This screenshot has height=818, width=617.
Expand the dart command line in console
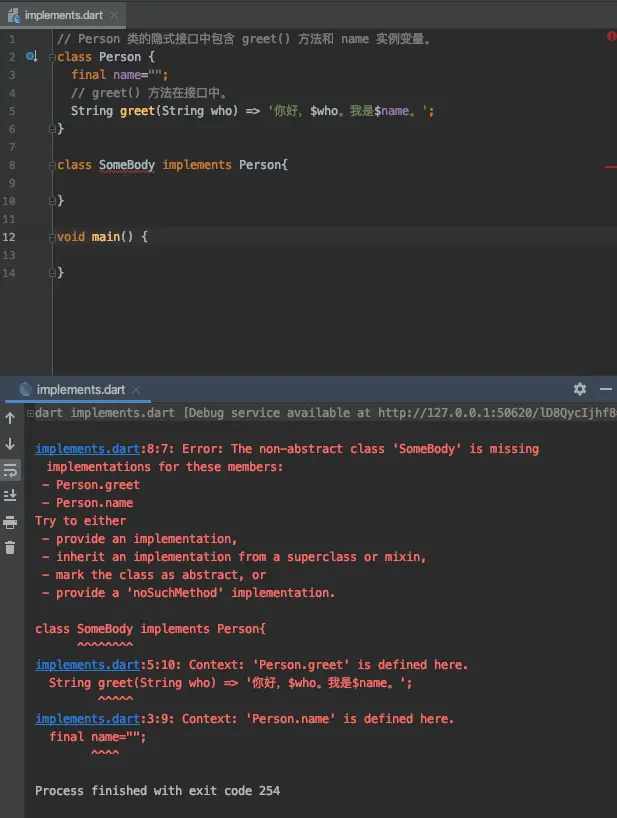(30, 413)
